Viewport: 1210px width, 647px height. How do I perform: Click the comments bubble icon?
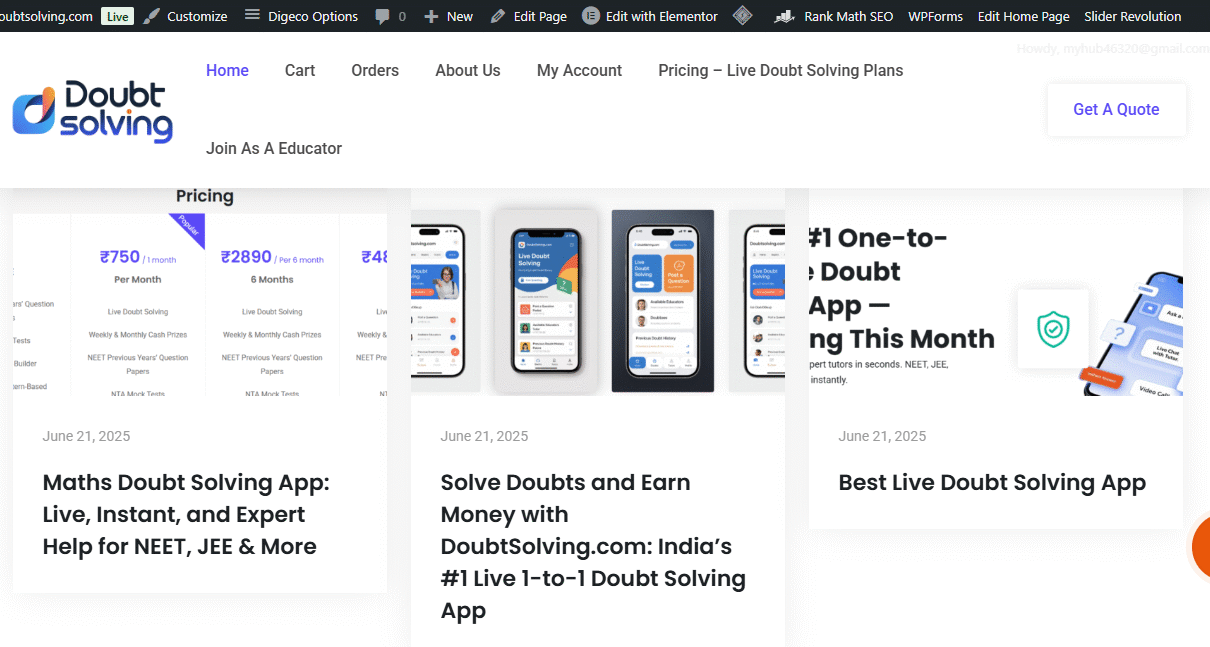(382, 16)
